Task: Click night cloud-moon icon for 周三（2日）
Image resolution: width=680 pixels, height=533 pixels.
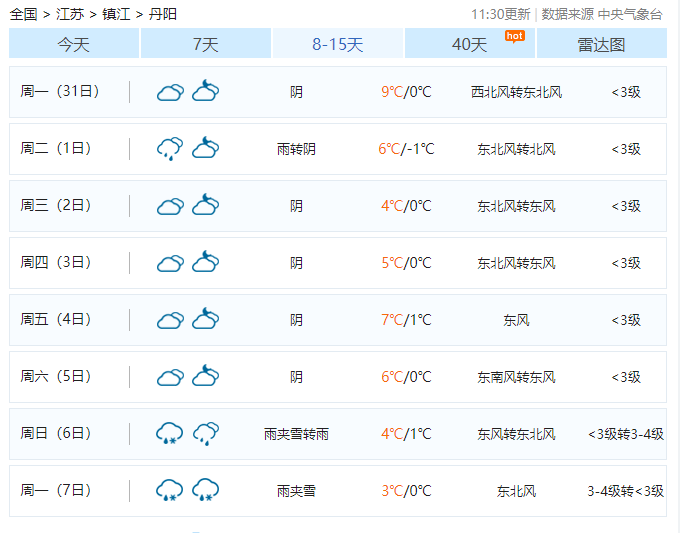Action: point(206,204)
